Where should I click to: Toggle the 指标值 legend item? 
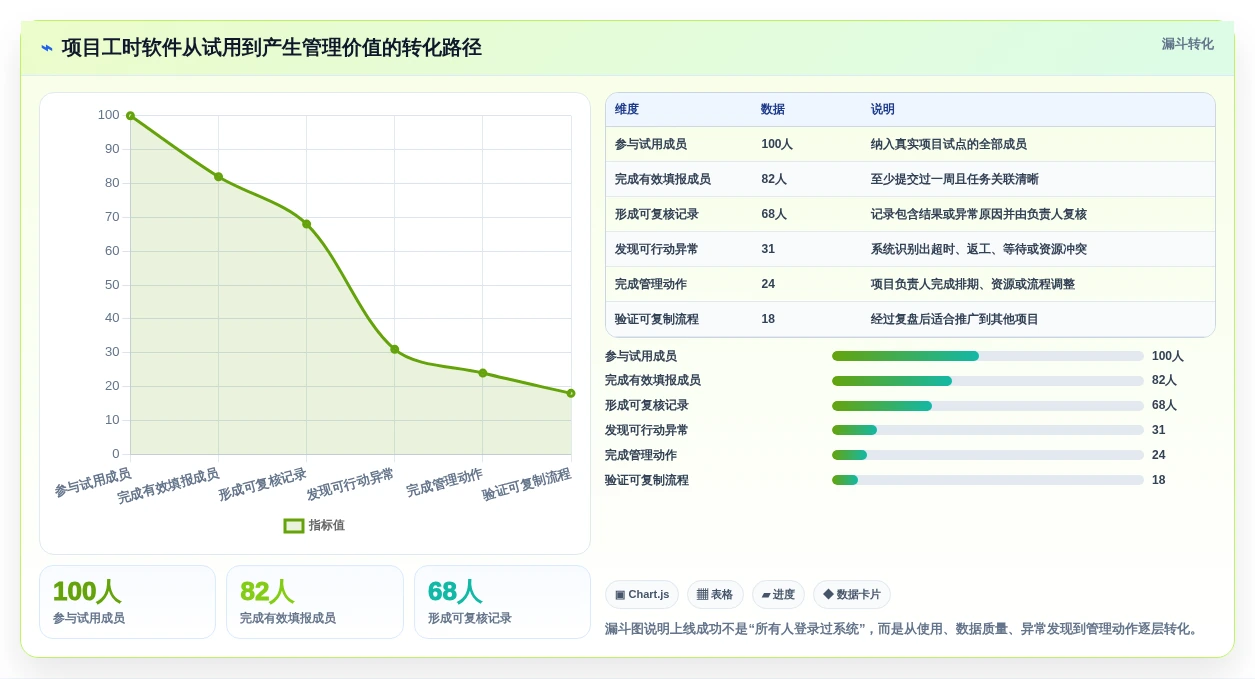click(x=314, y=525)
